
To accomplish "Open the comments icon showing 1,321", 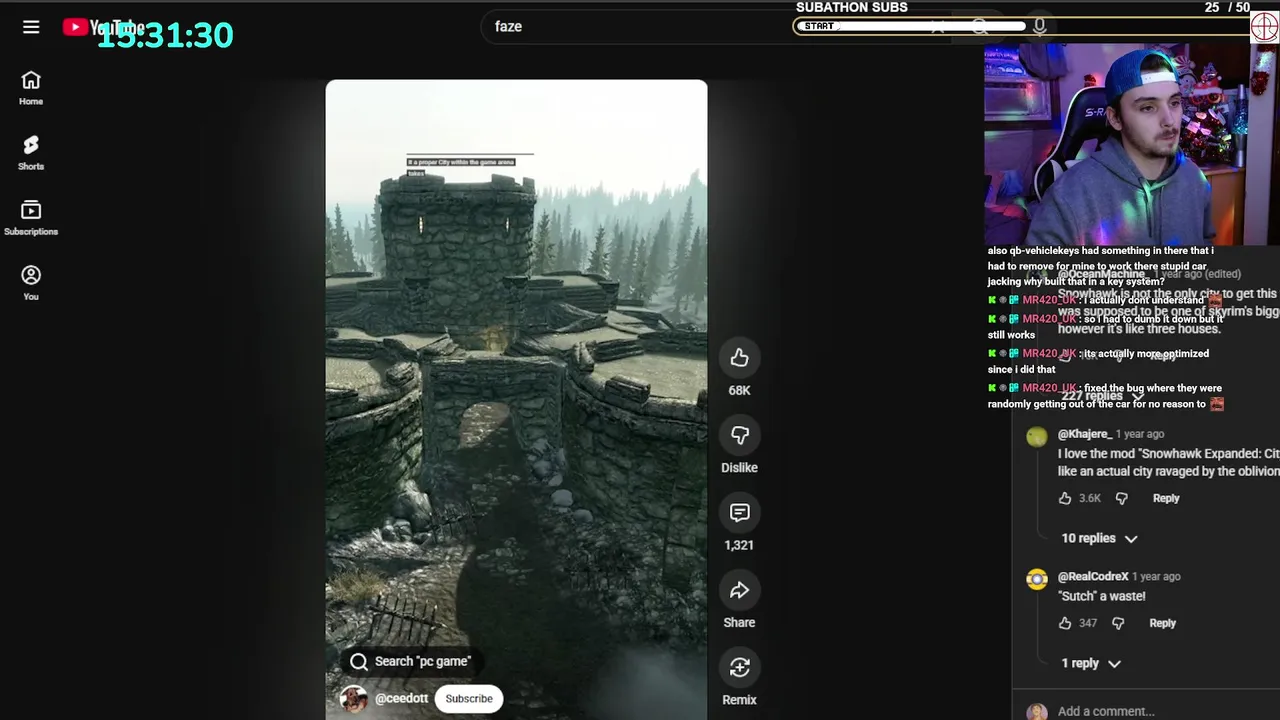I will click(x=739, y=512).
